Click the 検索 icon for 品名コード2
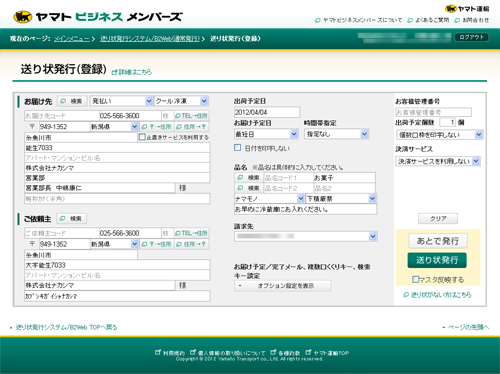 point(249,188)
